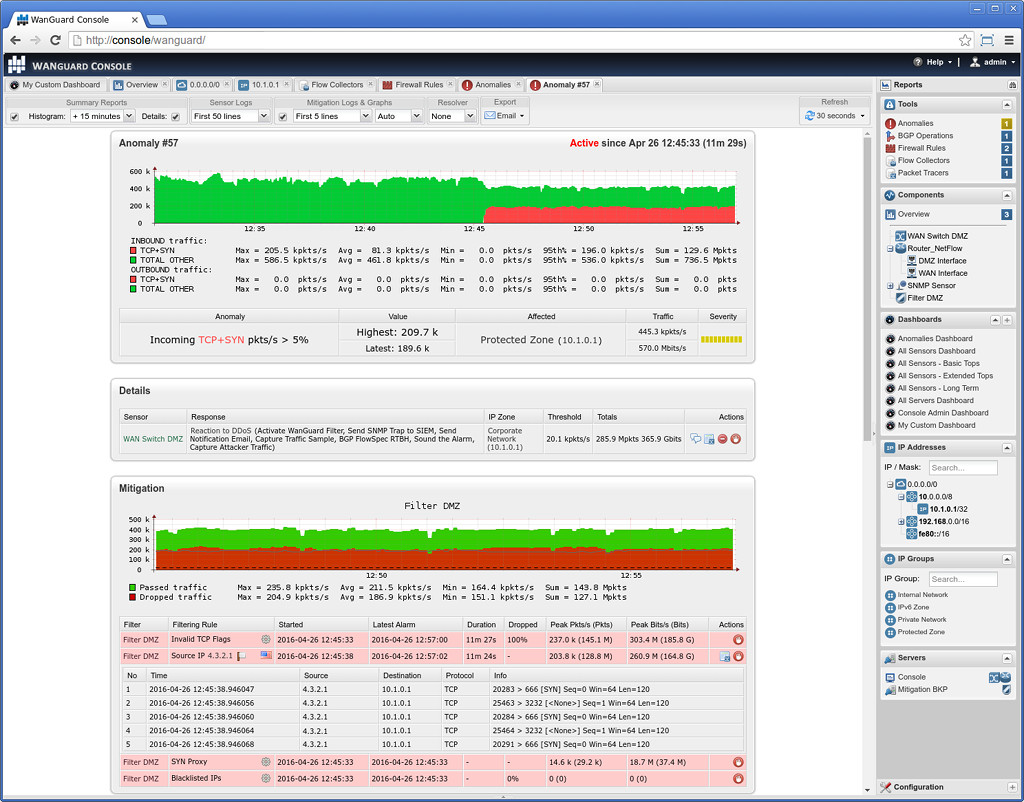Open All Sensors - Extended Tops dashboard

945,376
